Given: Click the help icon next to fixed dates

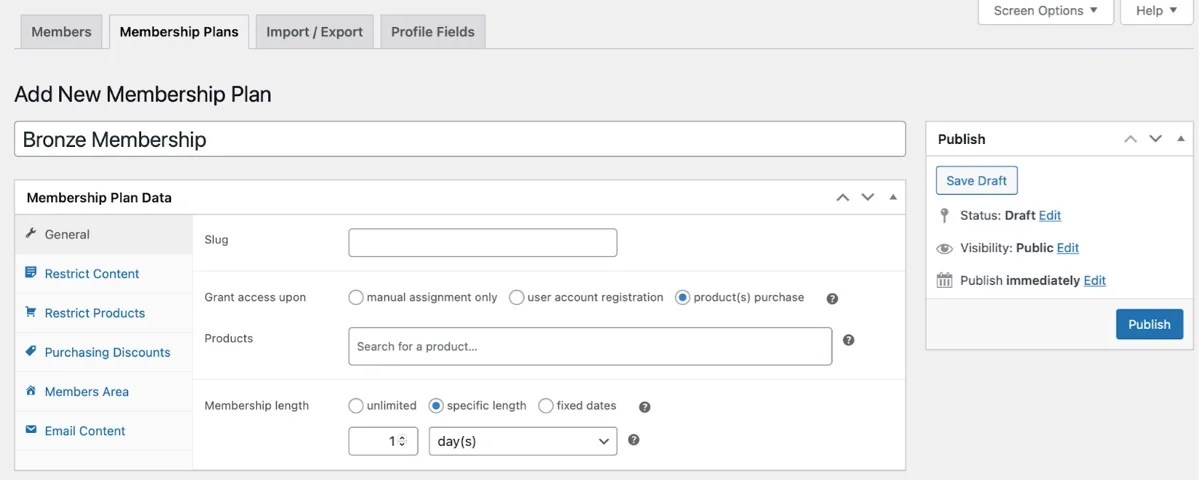Looking at the screenshot, I should click(x=645, y=407).
